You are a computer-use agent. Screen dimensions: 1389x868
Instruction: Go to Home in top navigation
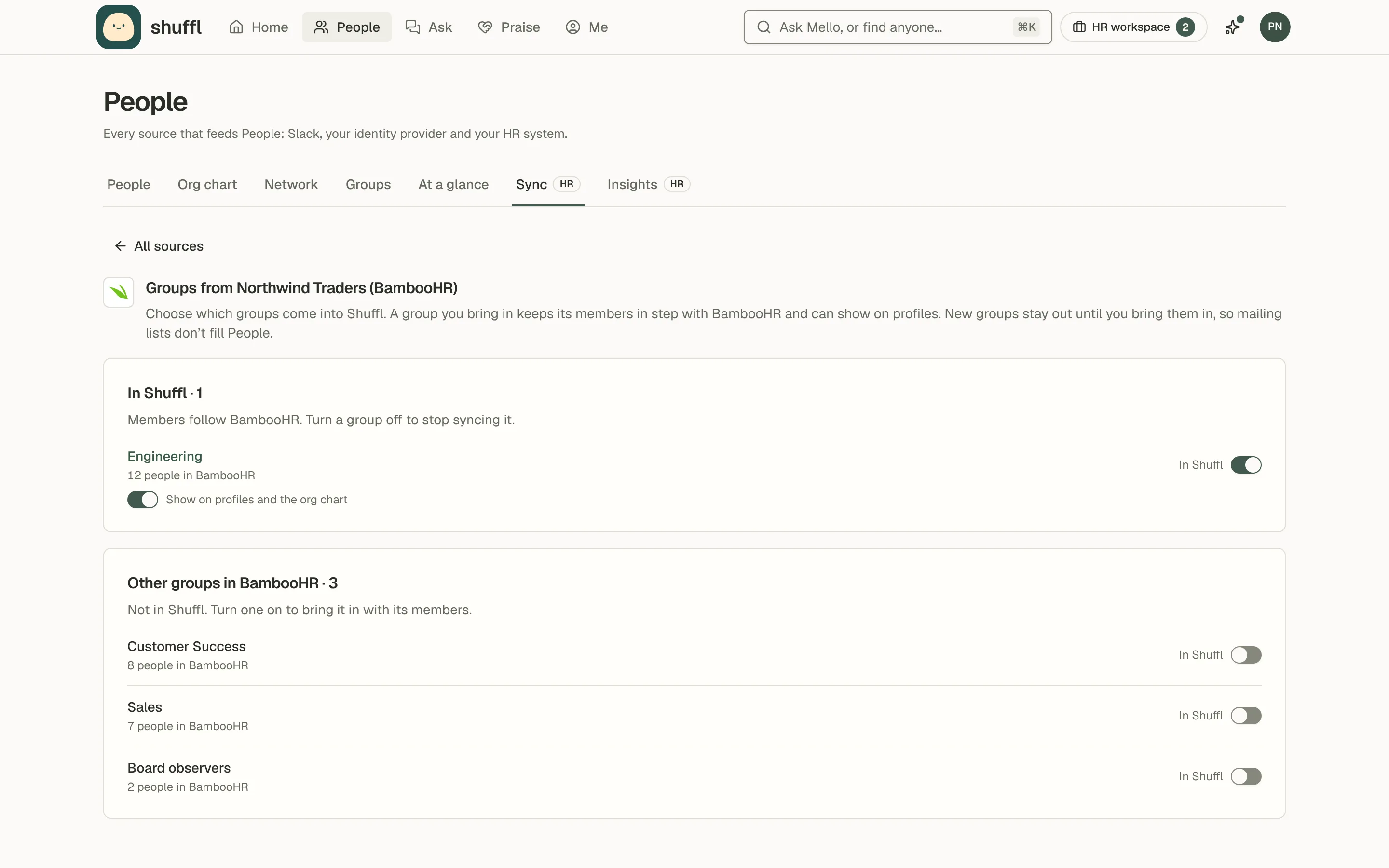(x=259, y=27)
